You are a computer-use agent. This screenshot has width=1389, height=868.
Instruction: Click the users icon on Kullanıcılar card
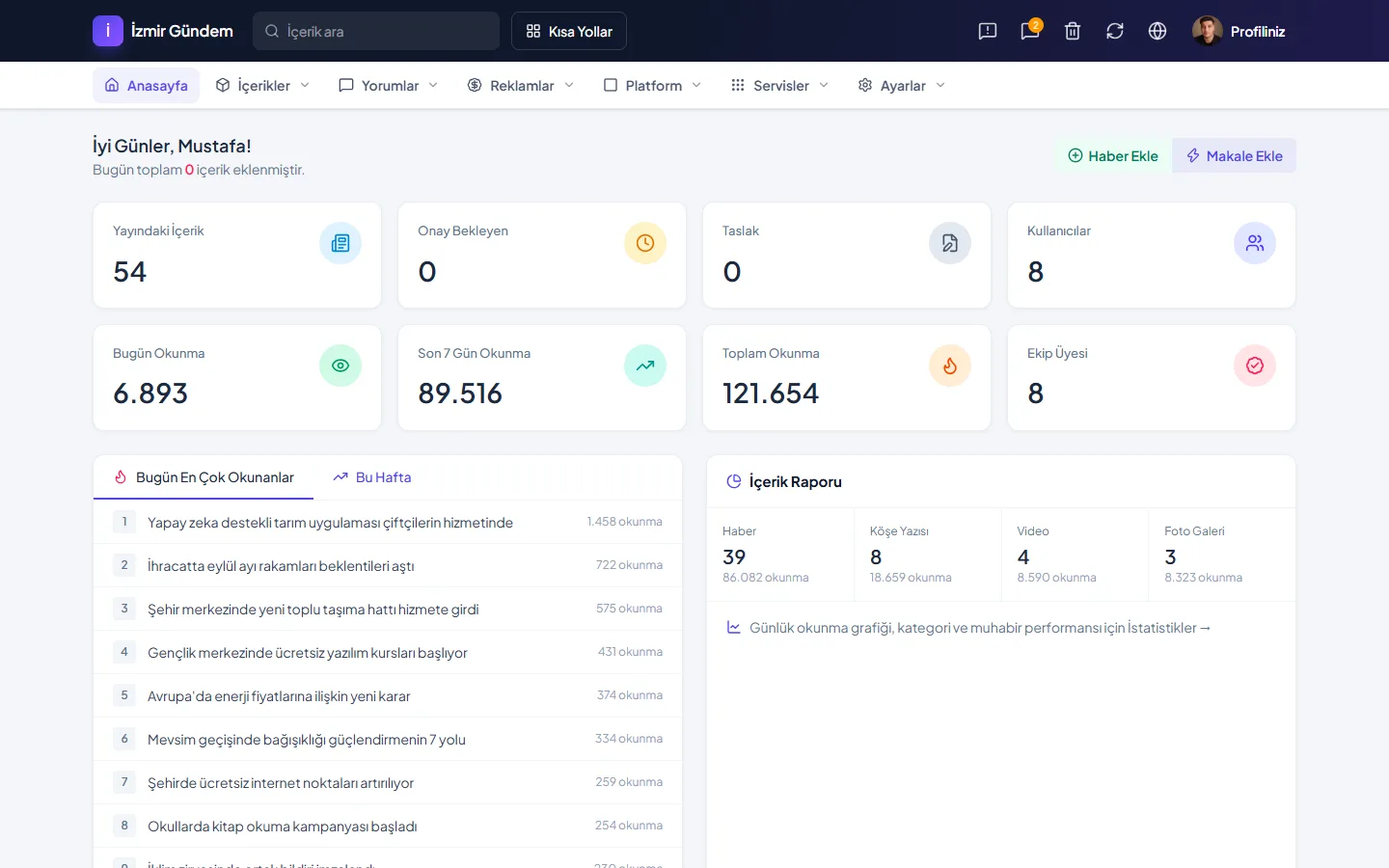coord(1255,243)
